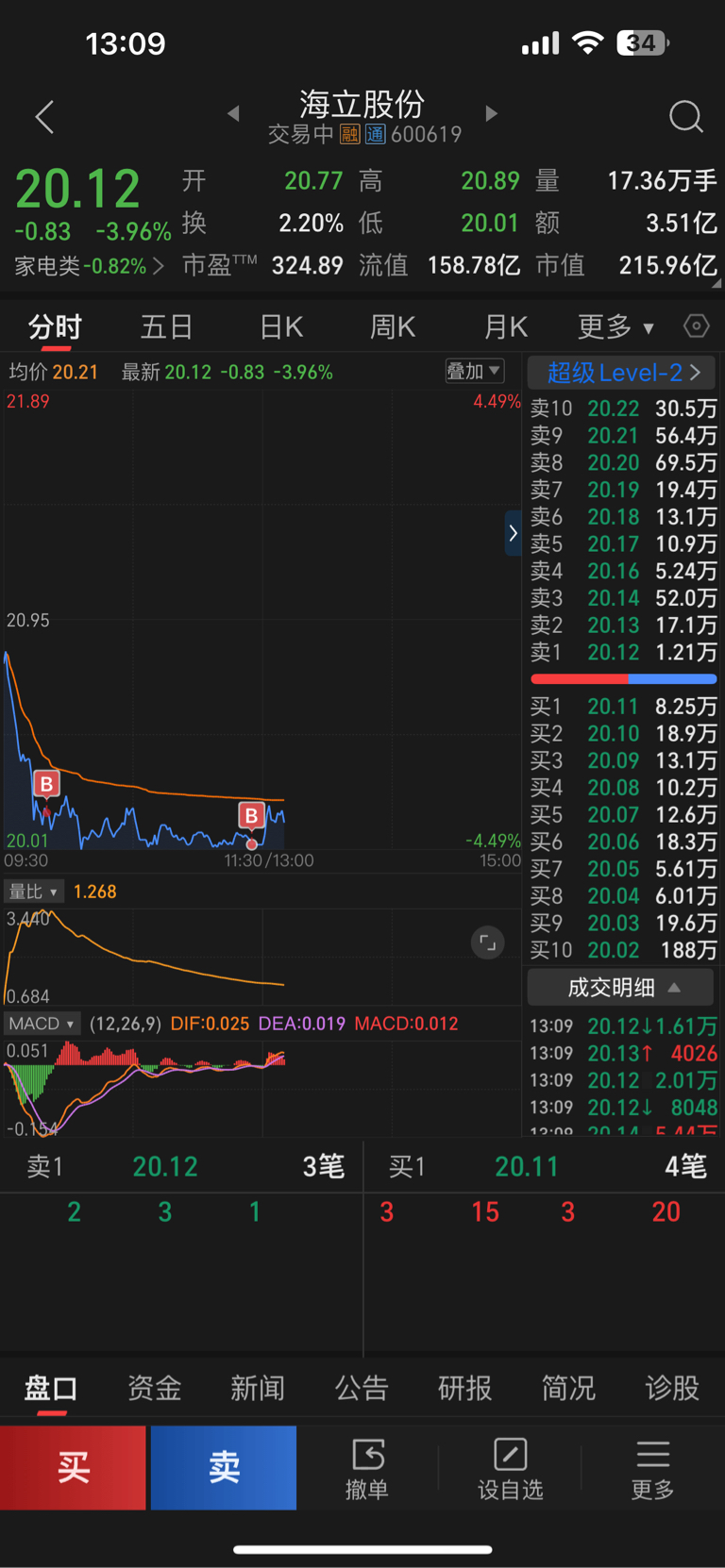
Task: Select the 周K chart tab
Action: click(393, 327)
